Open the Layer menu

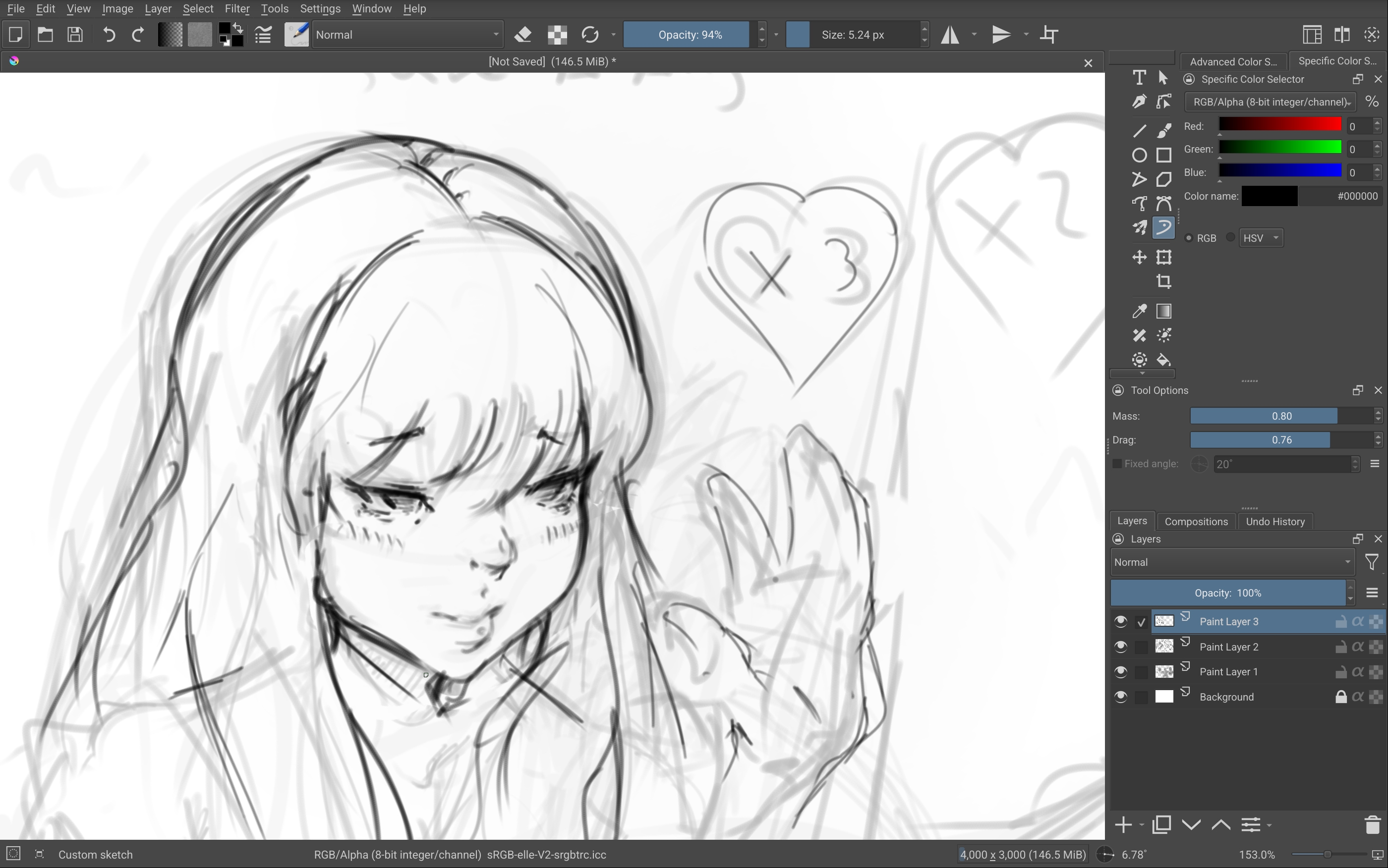coord(158,8)
